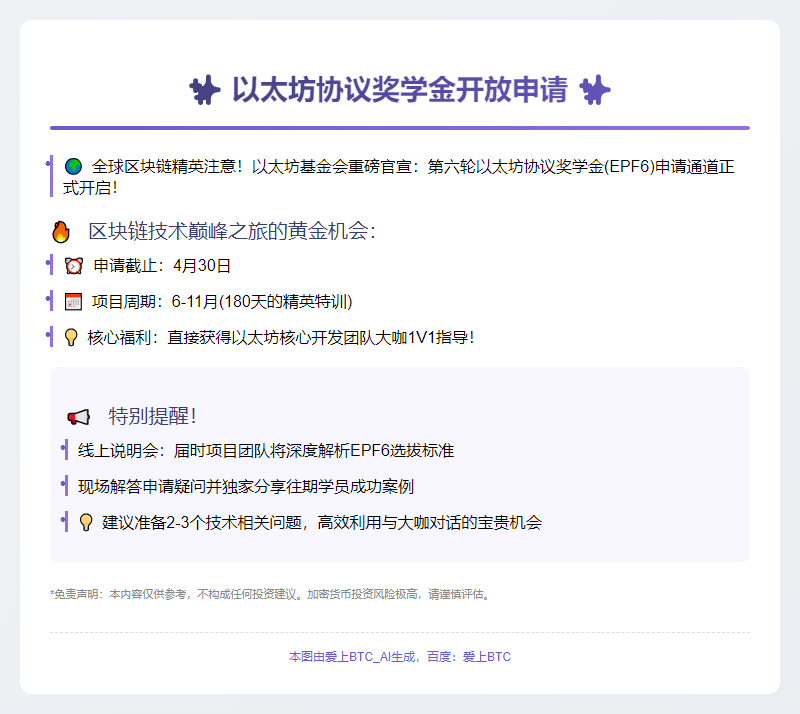Click the heading 特别提醒！

point(152,416)
